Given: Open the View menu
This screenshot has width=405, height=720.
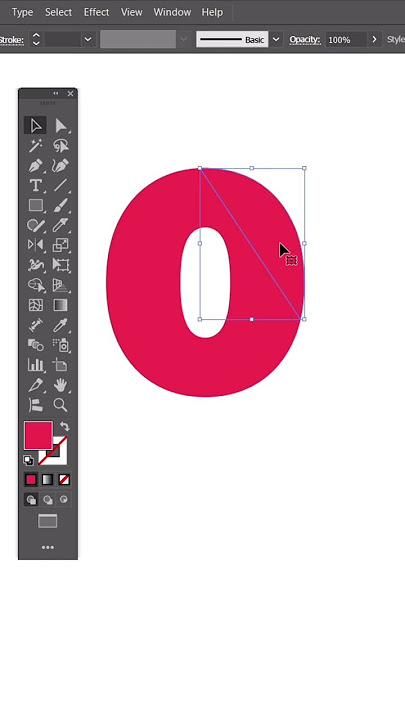Looking at the screenshot, I should pos(131,12).
